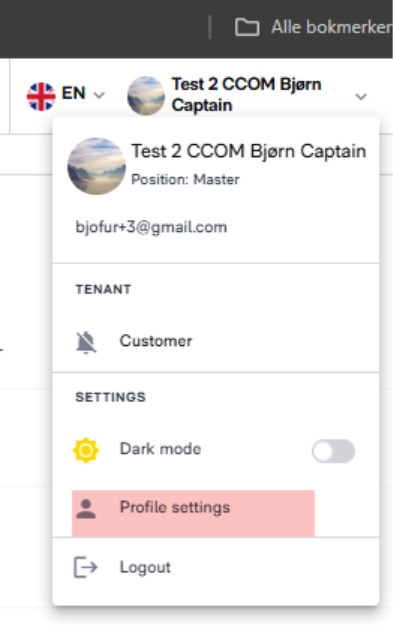393x628 pixels.
Task: Click the Dark mode label
Action: pyautogui.click(x=160, y=449)
